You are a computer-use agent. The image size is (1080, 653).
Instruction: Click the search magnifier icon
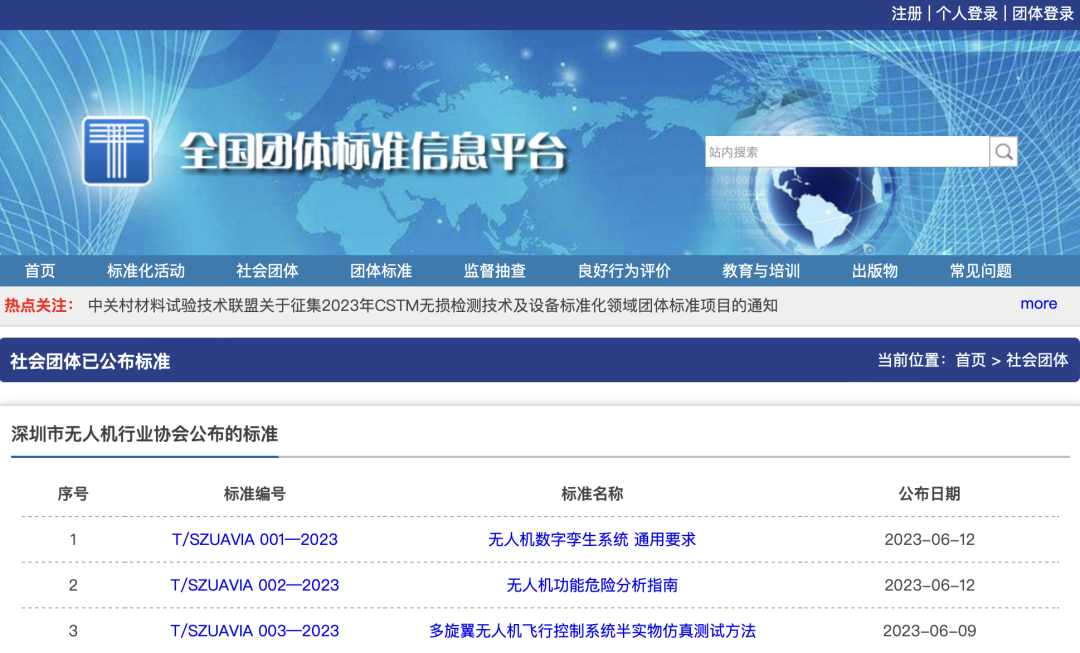tap(1004, 152)
